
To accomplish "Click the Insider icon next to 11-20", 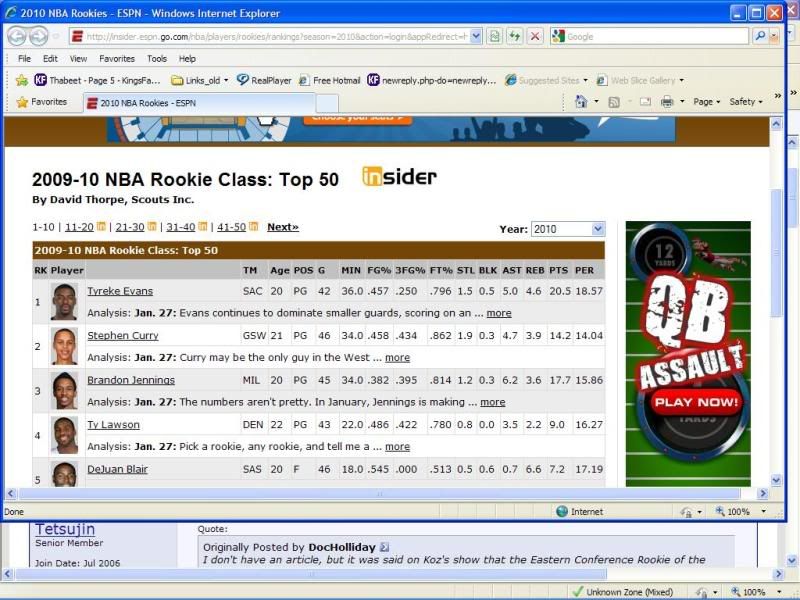I will [101, 227].
